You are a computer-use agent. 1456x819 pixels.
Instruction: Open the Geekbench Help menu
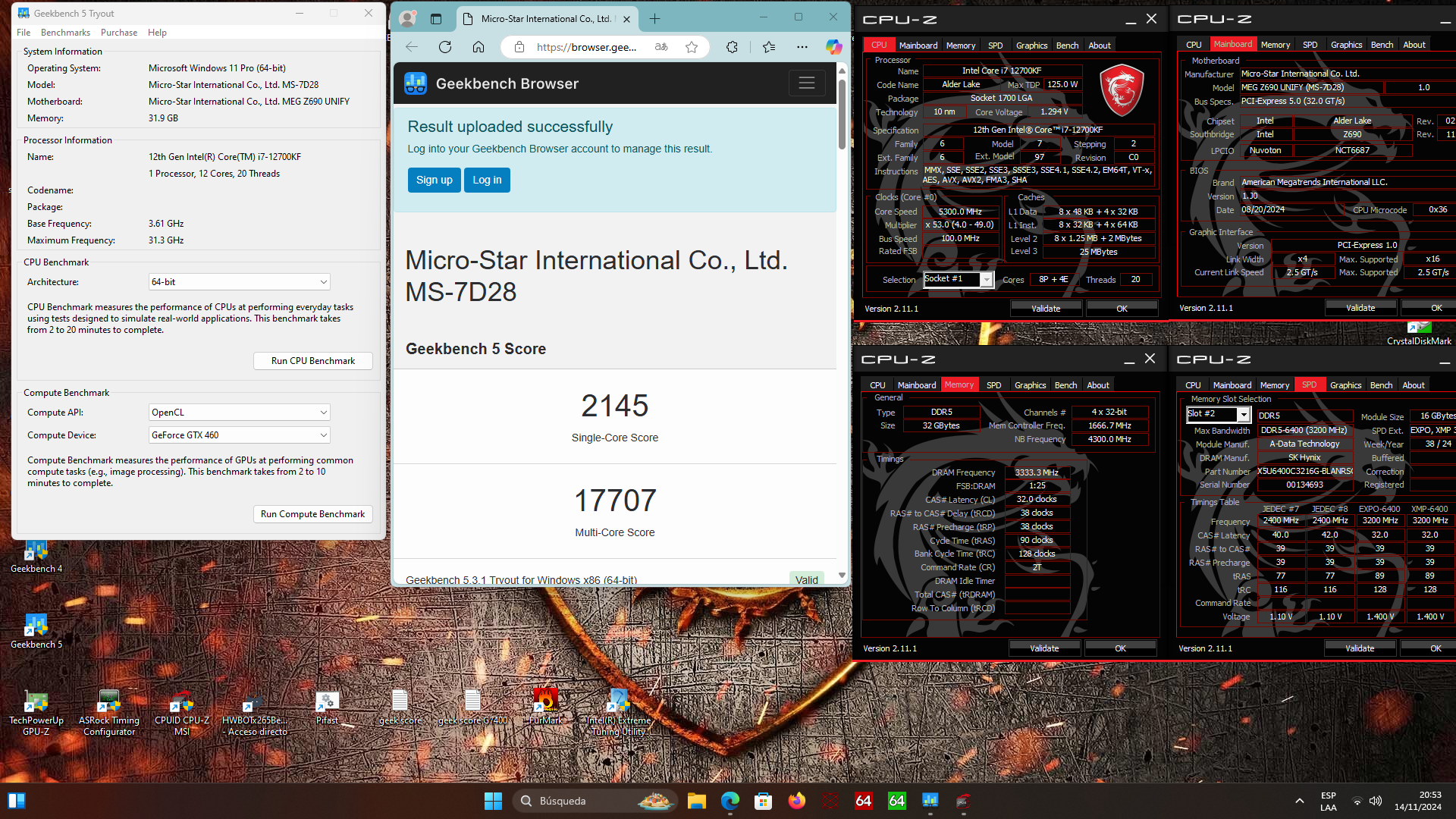pos(157,33)
